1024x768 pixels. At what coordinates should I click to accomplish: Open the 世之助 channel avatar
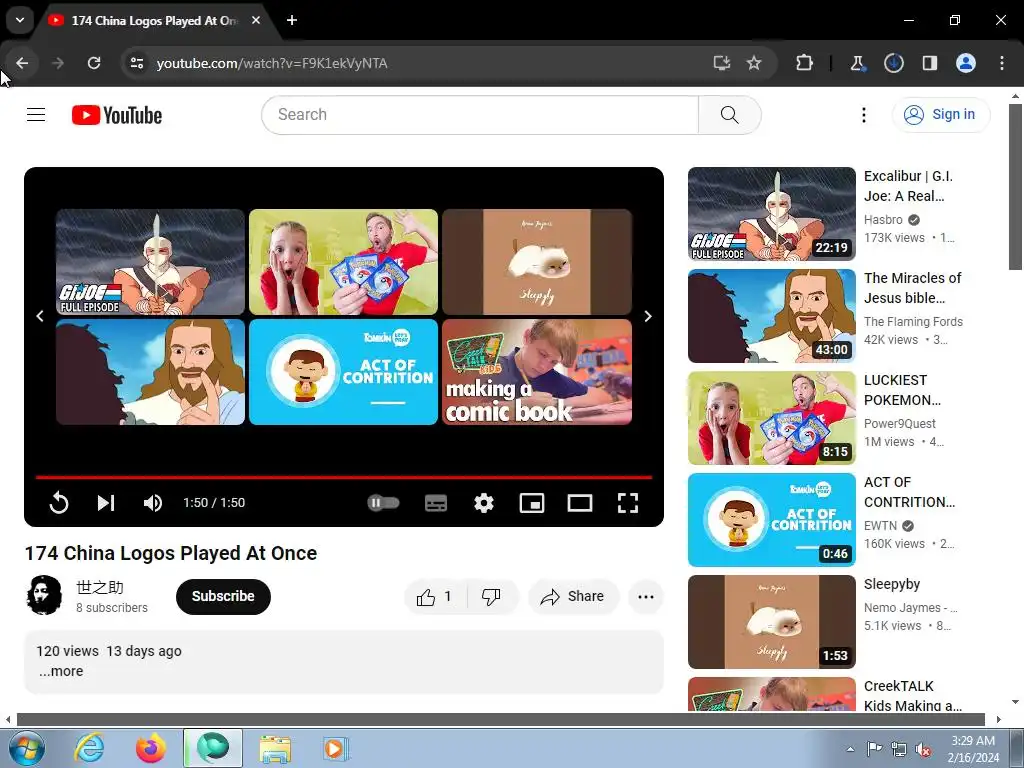44,595
